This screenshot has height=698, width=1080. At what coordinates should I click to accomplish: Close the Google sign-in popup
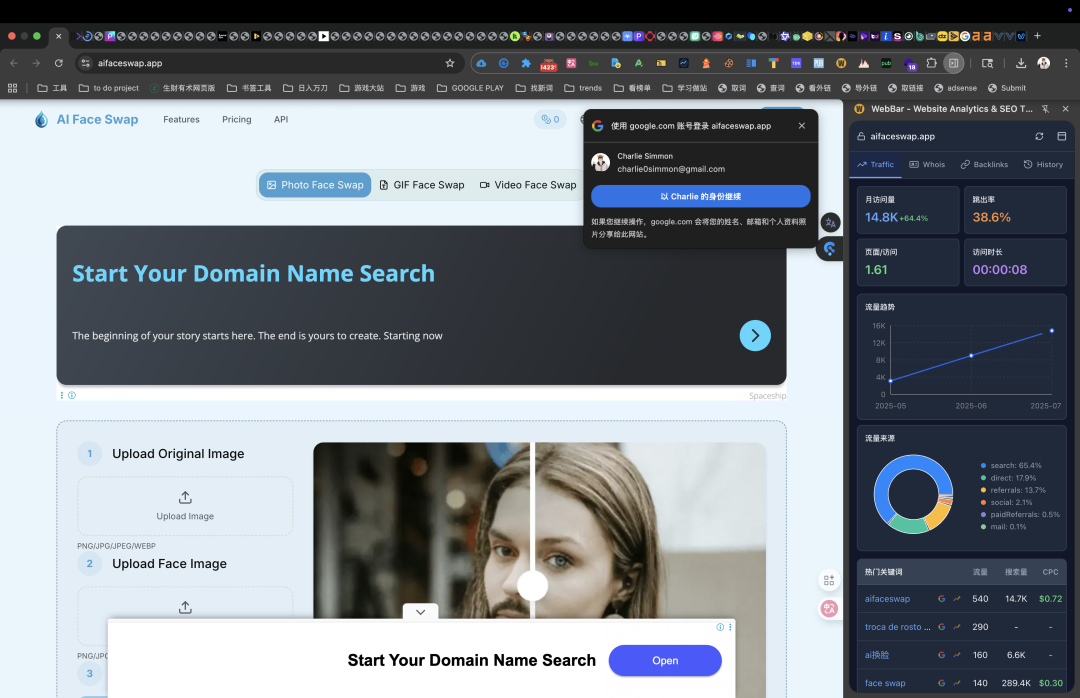802,125
